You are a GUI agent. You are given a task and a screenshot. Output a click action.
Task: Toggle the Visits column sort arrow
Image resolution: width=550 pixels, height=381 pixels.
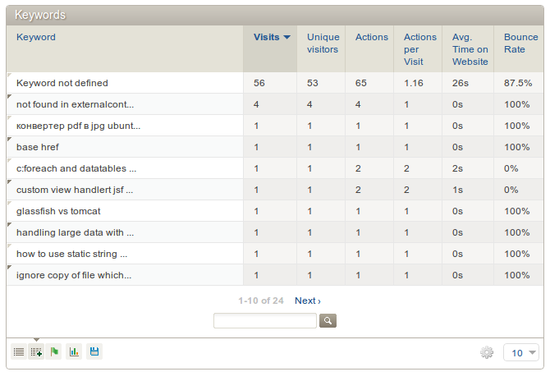(x=287, y=37)
